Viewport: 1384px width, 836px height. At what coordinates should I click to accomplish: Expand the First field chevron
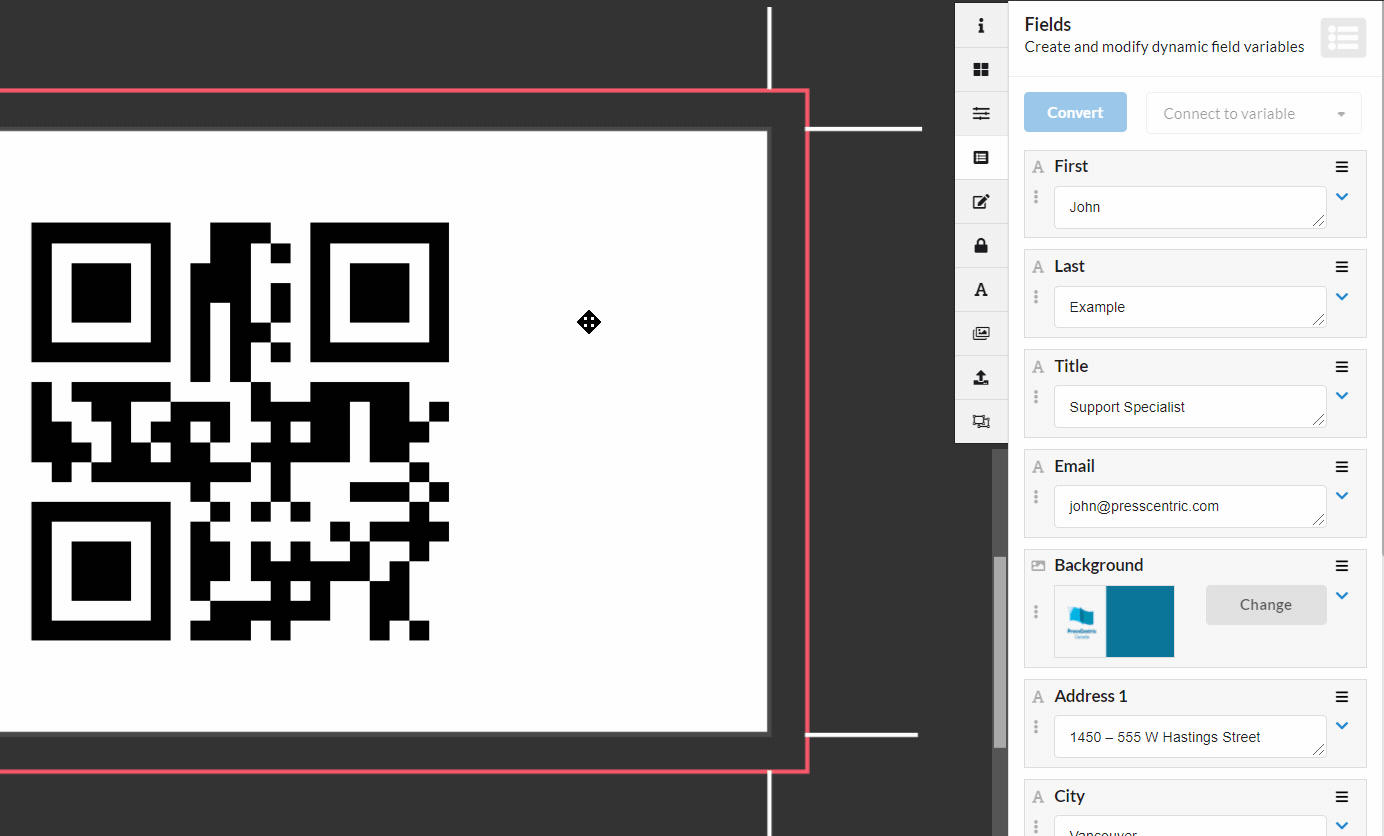tap(1342, 196)
